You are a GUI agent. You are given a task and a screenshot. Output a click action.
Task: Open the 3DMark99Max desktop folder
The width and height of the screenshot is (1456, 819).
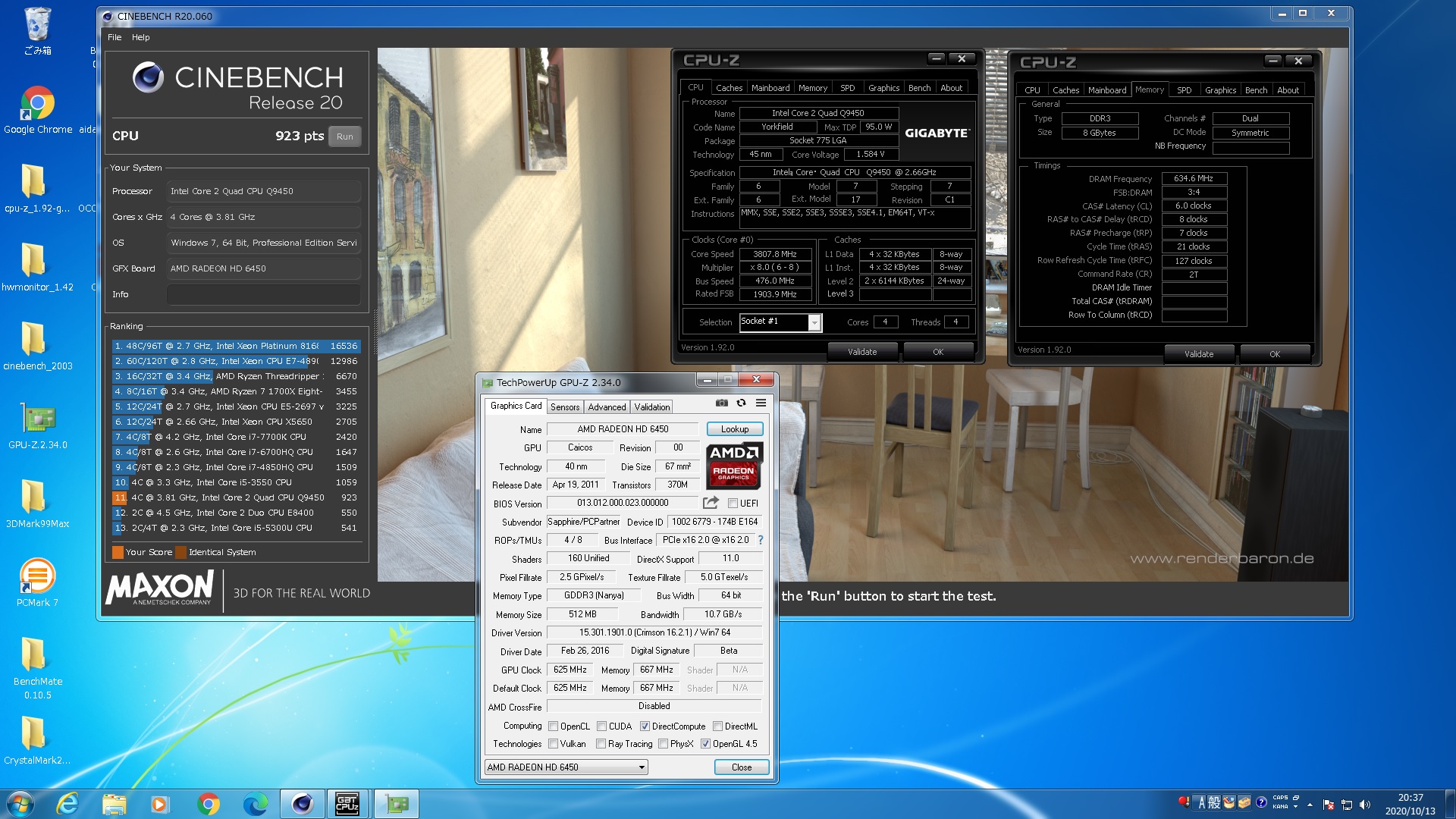coord(37,504)
